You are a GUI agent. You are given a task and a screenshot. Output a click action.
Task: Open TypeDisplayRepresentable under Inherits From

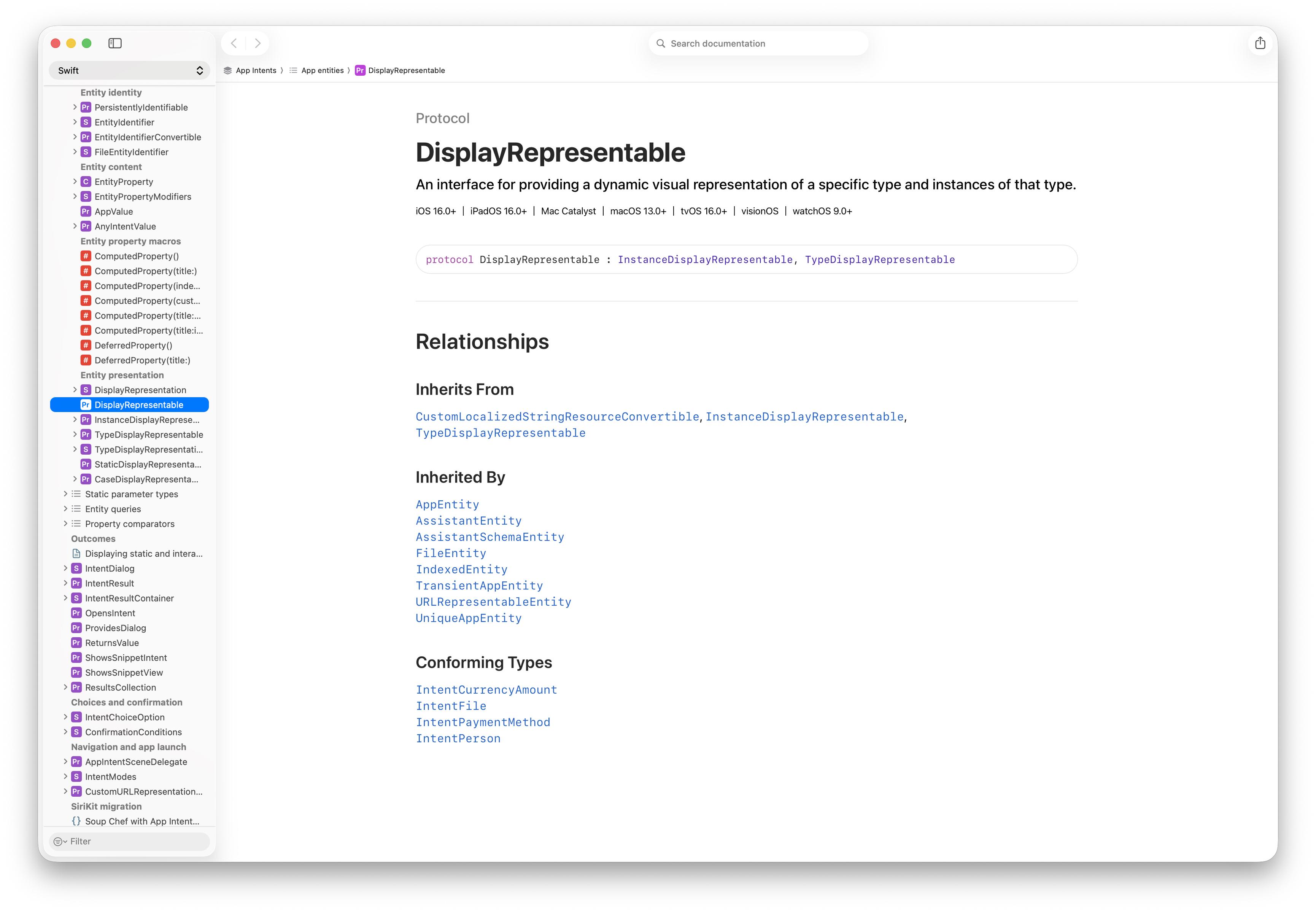click(x=501, y=433)
